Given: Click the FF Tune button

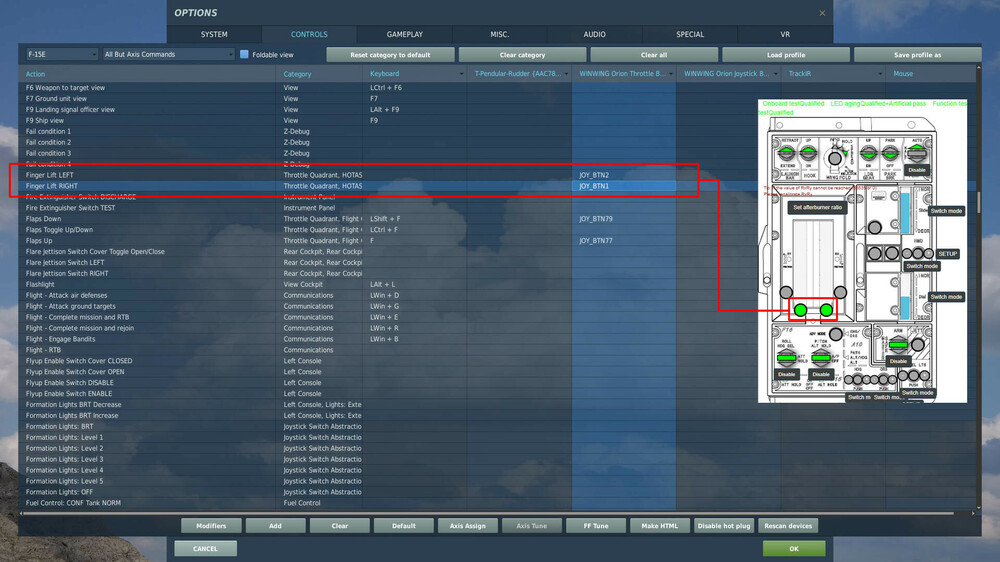Looking at the screenshot, I should point(596,526).
